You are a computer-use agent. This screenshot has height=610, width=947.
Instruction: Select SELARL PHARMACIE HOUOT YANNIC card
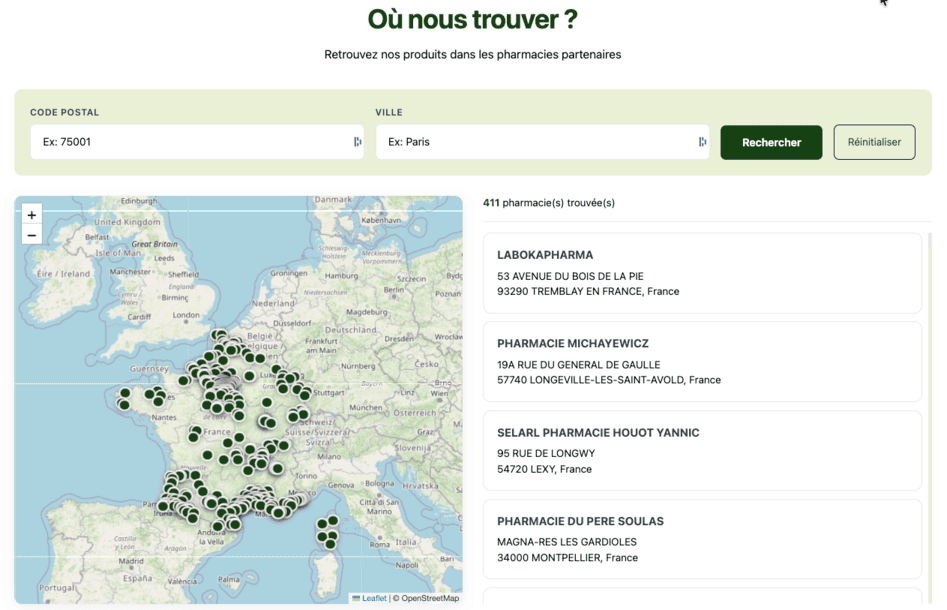[702, 451]
